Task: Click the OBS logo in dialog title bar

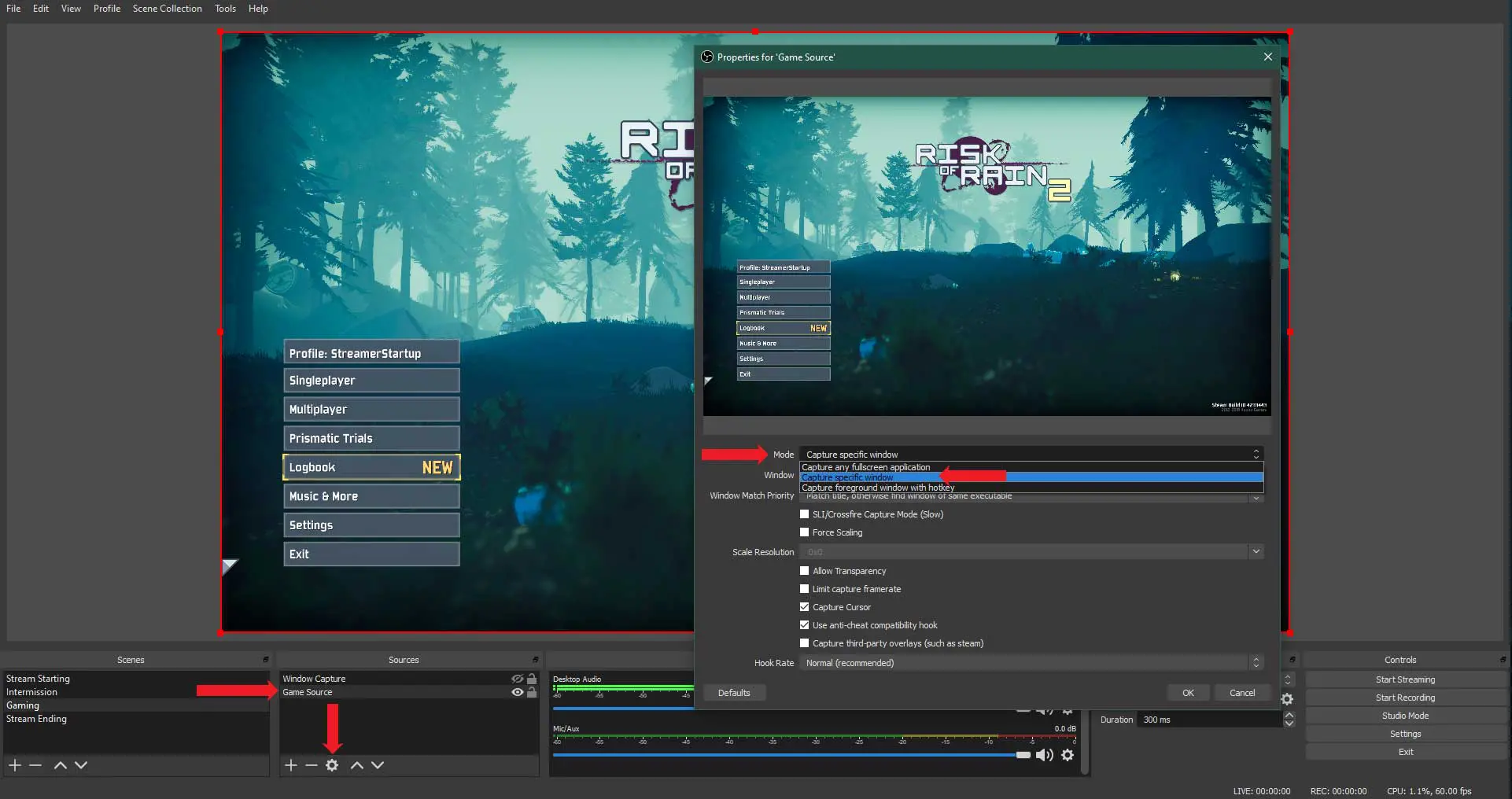Action: click(x=707, y=57)
